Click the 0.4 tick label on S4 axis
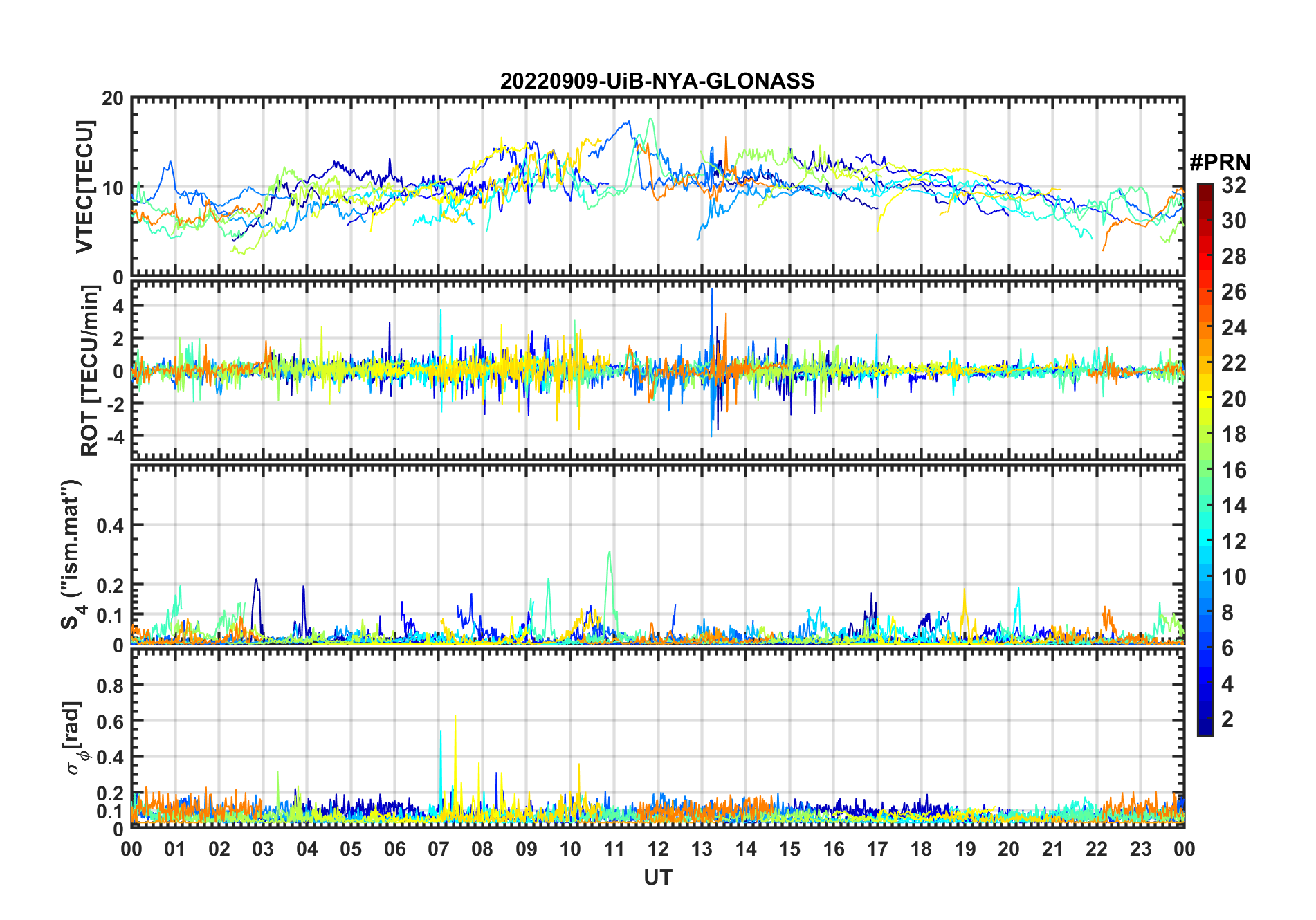Screen dimensions: 1316x920 click(110, 526)
